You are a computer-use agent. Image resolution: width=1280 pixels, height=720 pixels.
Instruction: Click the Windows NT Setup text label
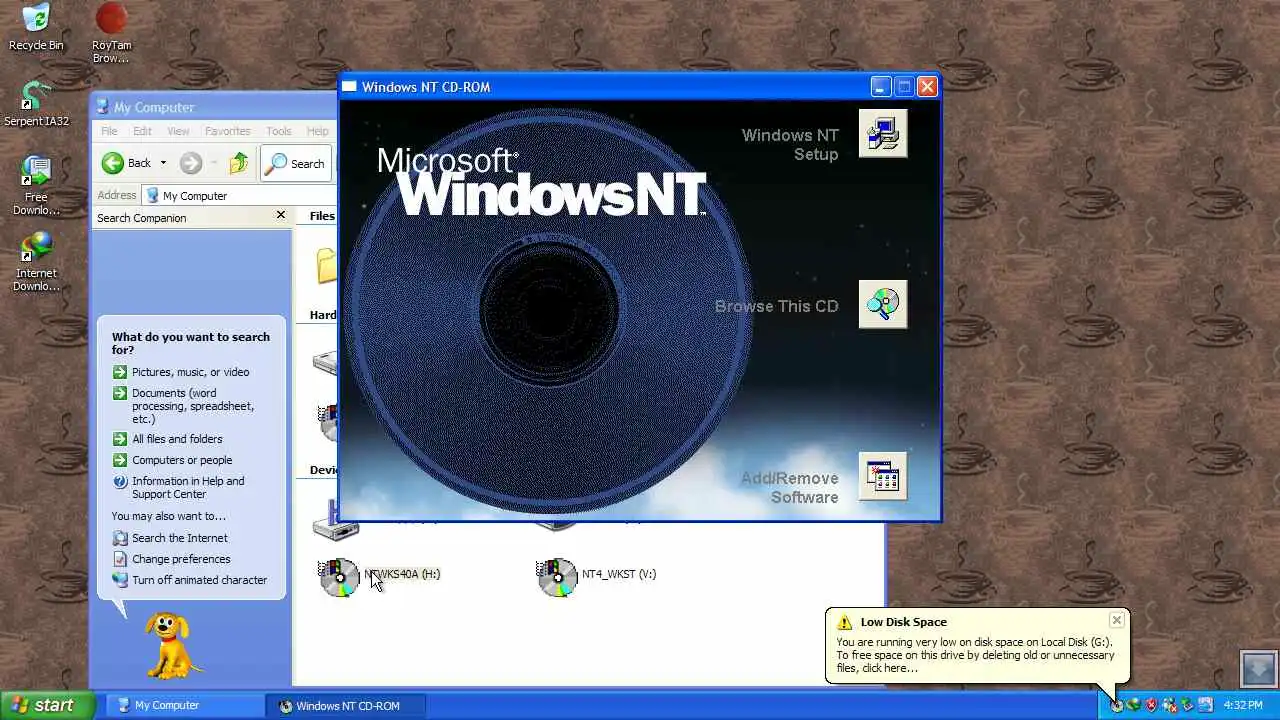[x=790, y=144]
